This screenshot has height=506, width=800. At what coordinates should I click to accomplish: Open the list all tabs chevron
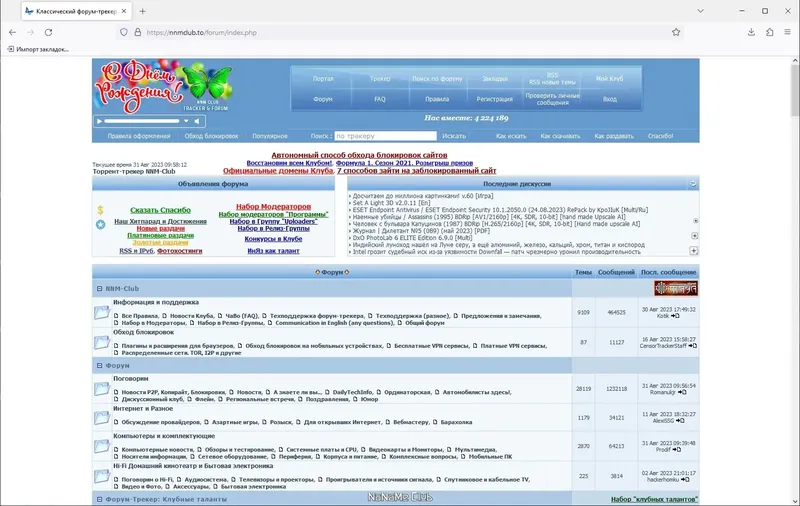(701, 11)
